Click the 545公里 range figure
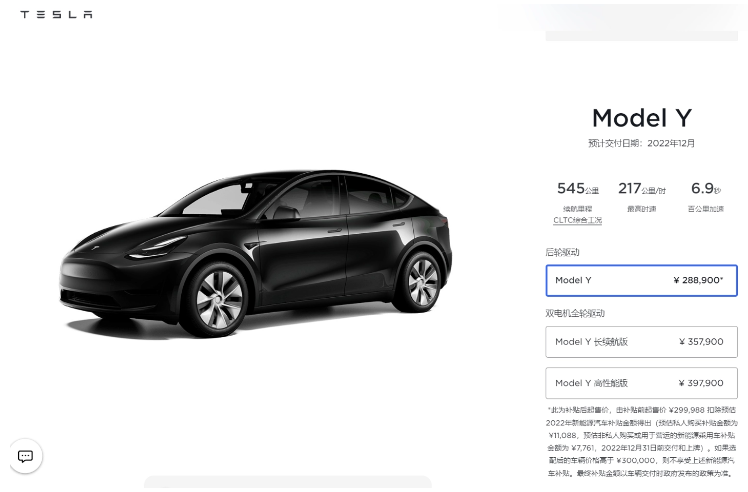The image size is (748, 492). 578,188
